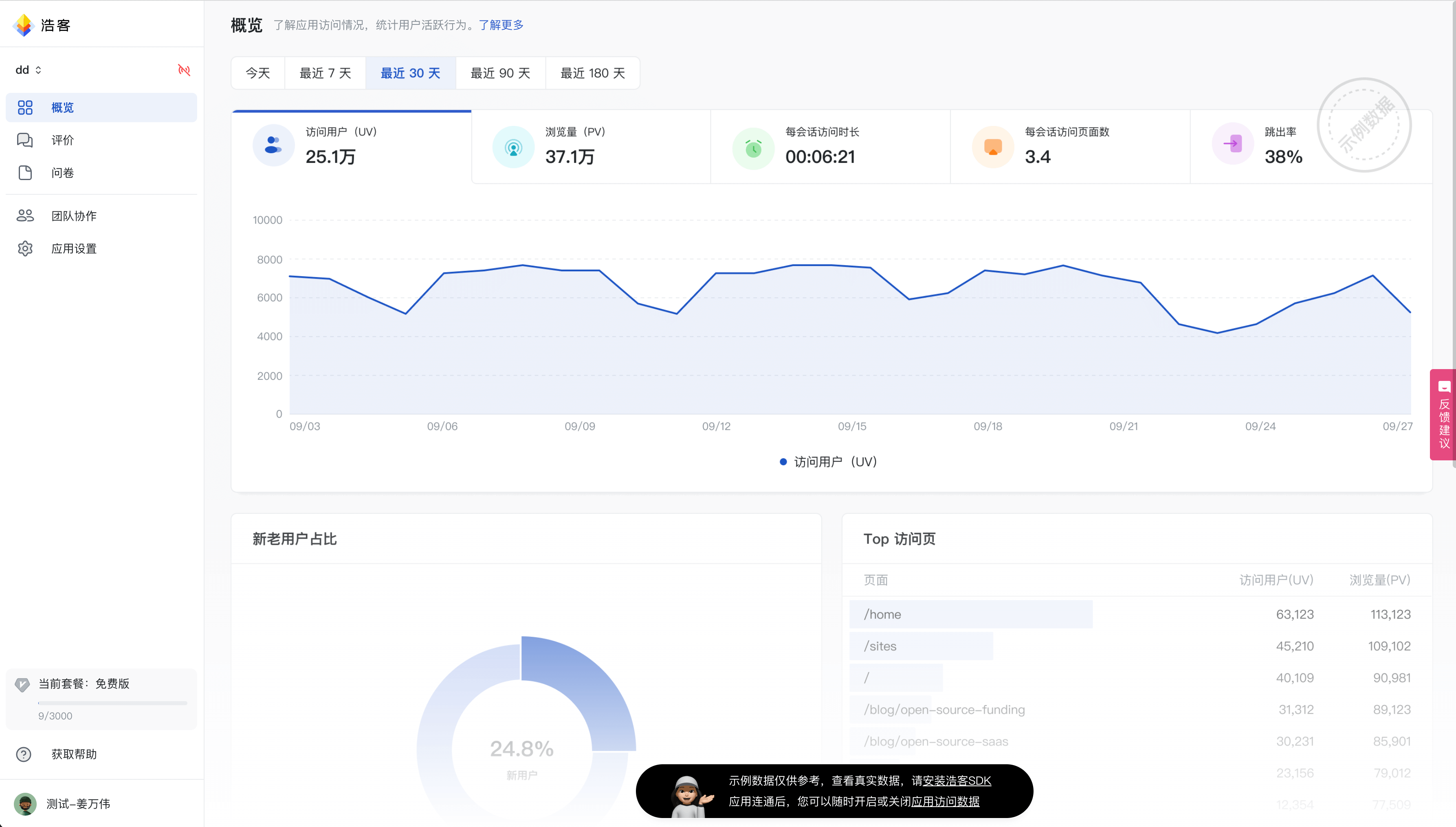Select the 38% bounce rate value
Image resolution: width=1456 pixels, height=827 pixels.
point(1283,157)
